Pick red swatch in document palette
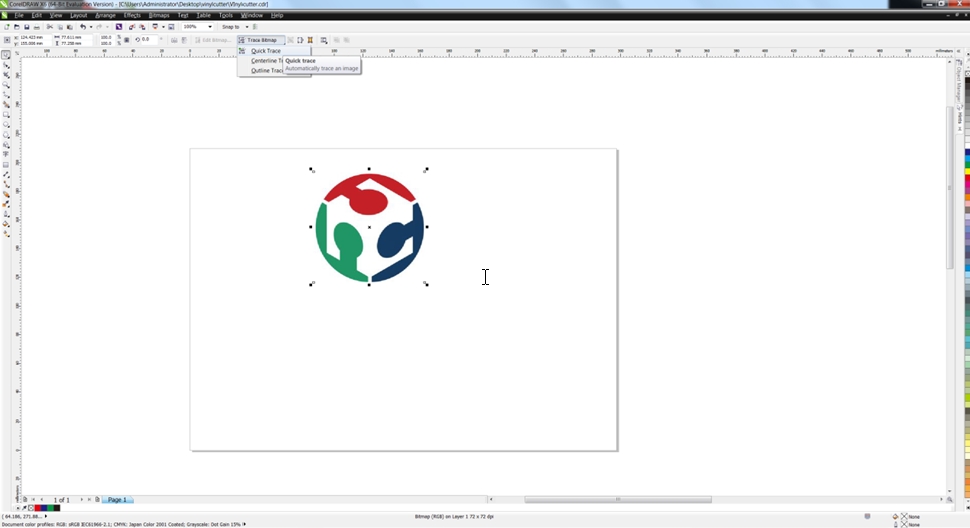Image resolution: width=970 pixels, height=528 pixels. tap(38, 508)
